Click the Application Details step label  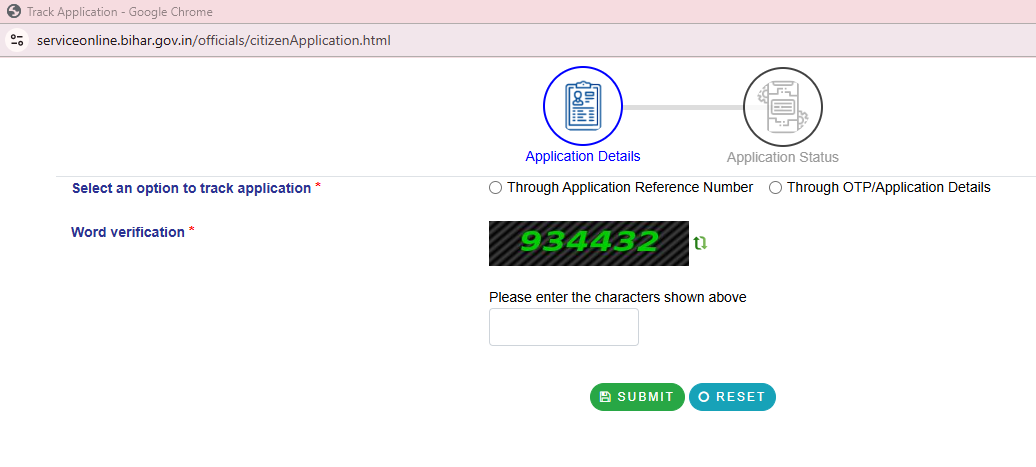coord(583,157)
